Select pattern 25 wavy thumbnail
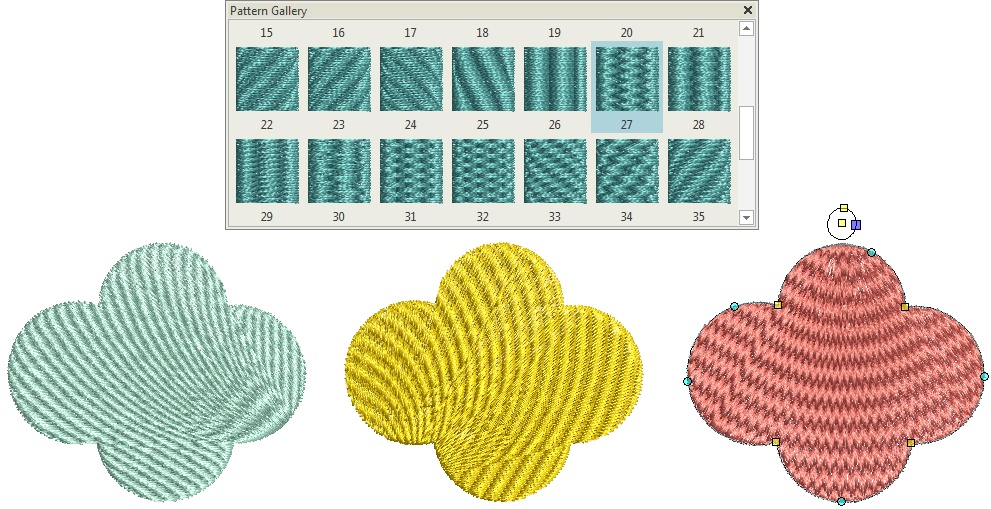The width and height of the screenshot is (991, 509). coord(483,79)
